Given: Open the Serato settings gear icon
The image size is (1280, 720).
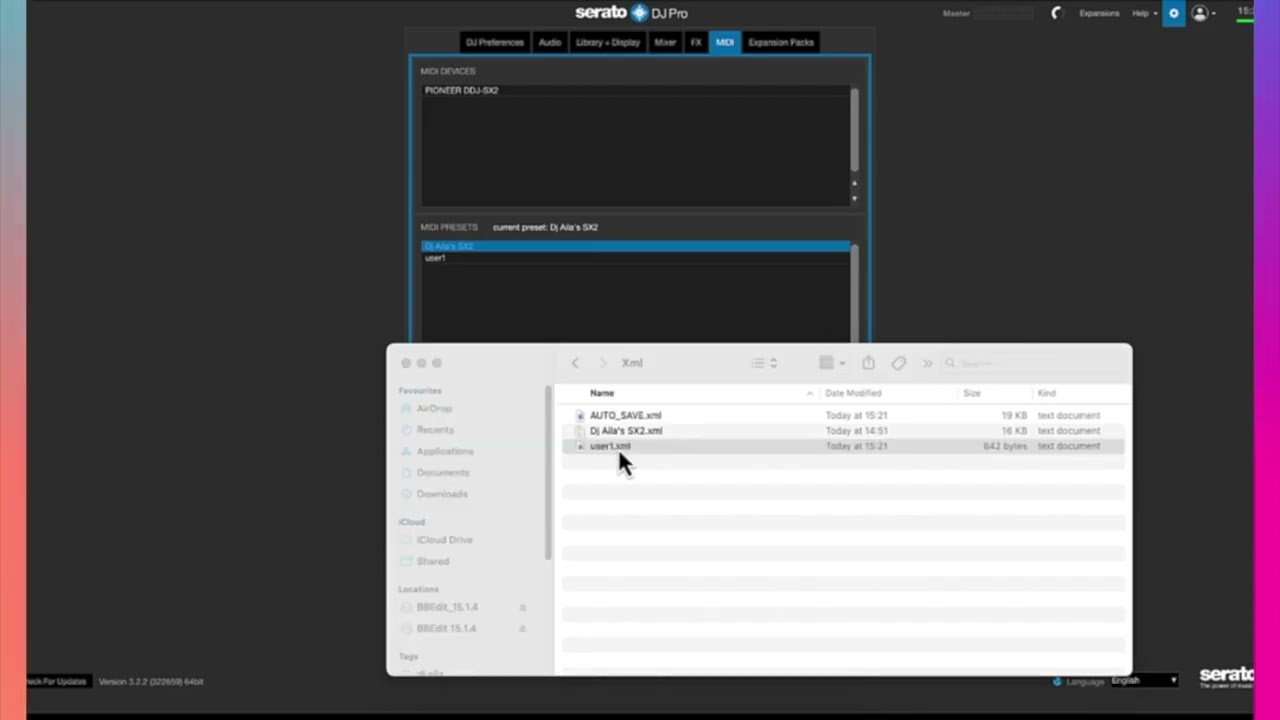Looking at the screenshot, I should [x=1174, y=13].
